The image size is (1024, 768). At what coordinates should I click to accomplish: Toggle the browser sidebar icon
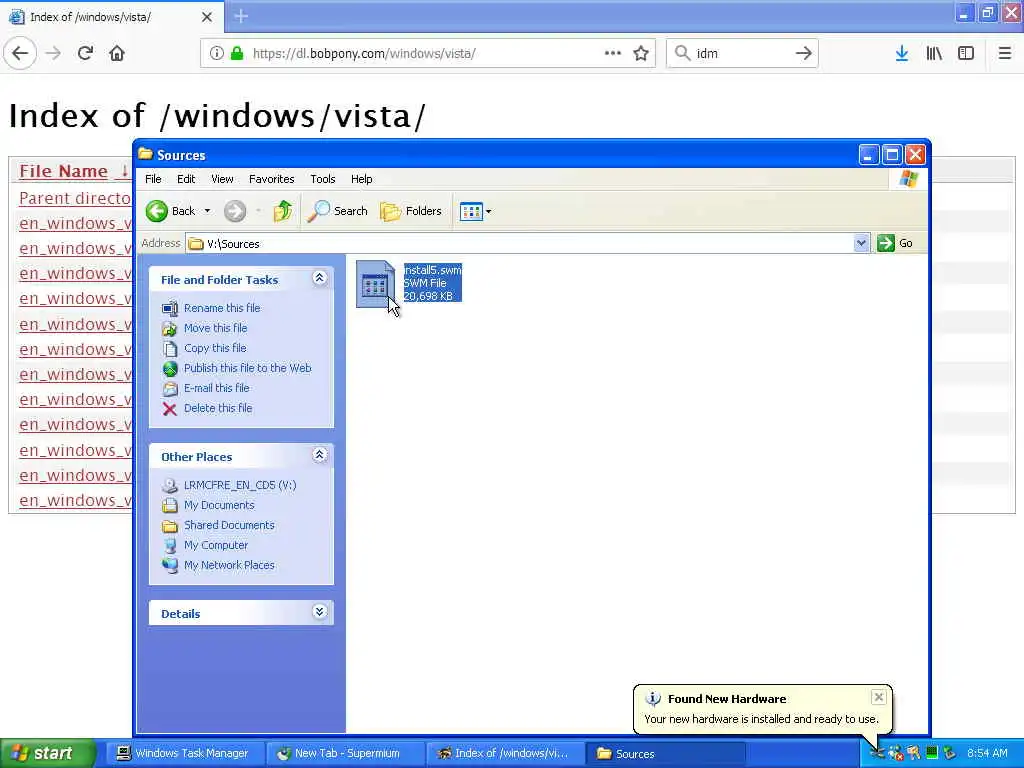click(966, 53)
